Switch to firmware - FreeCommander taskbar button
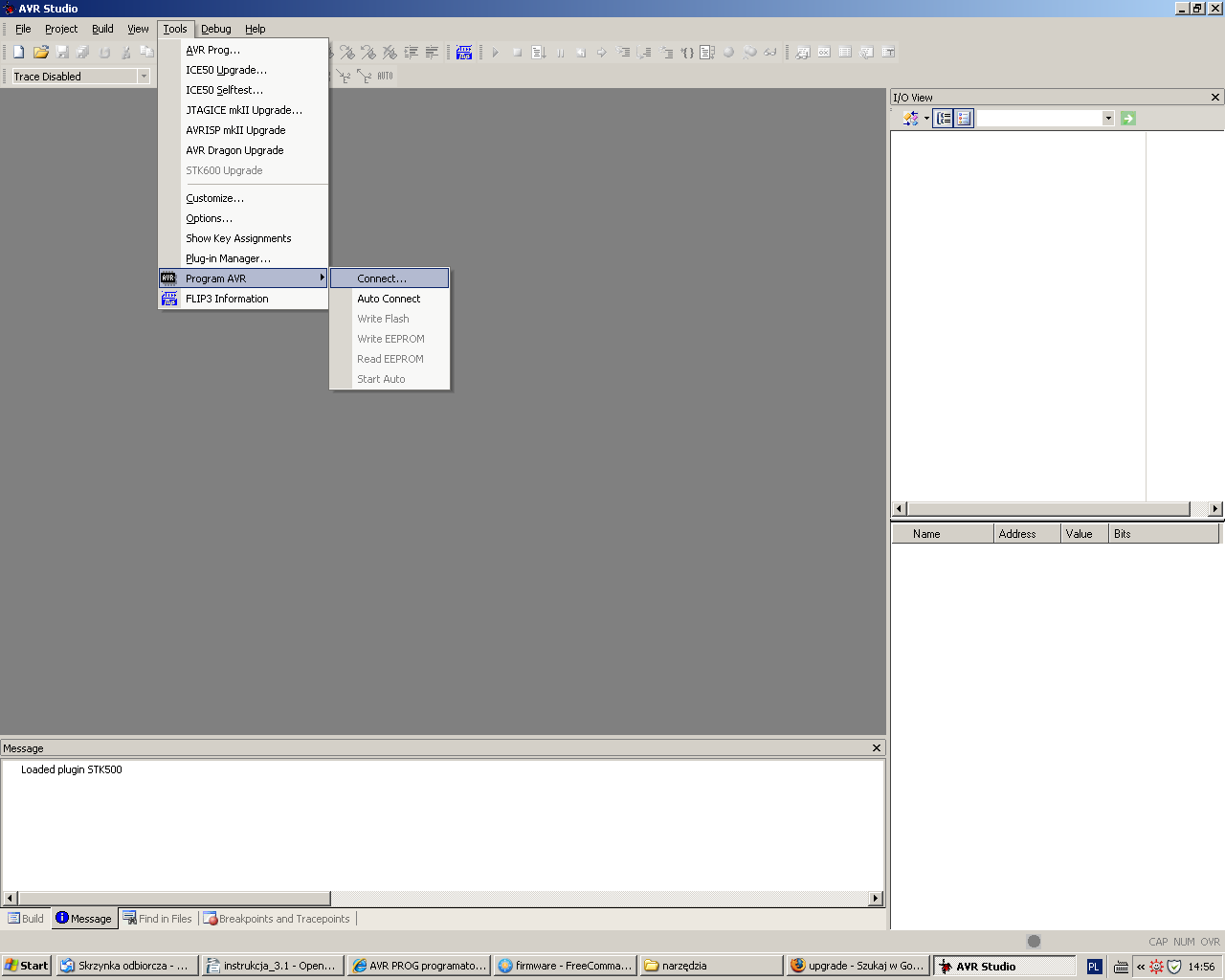This screenshot has height=980, width=1225. point(565,966)
